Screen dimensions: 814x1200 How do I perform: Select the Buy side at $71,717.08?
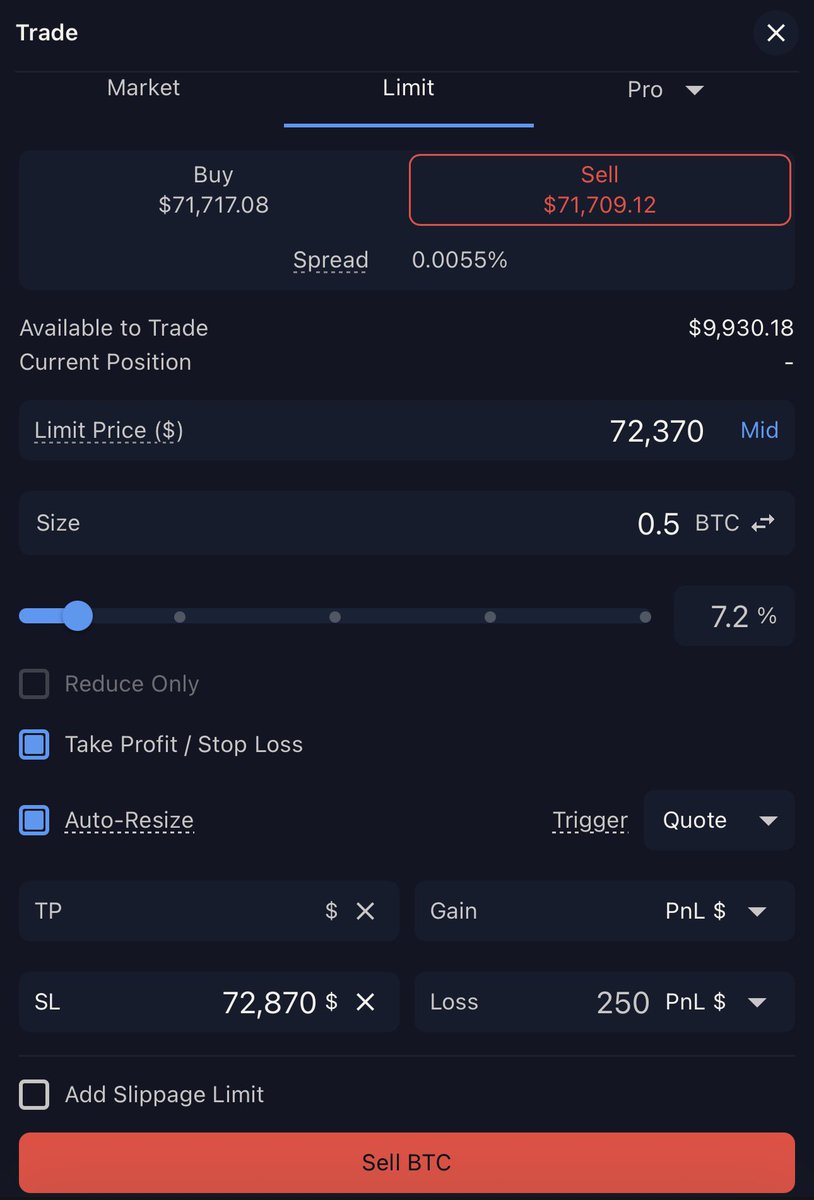213,190
